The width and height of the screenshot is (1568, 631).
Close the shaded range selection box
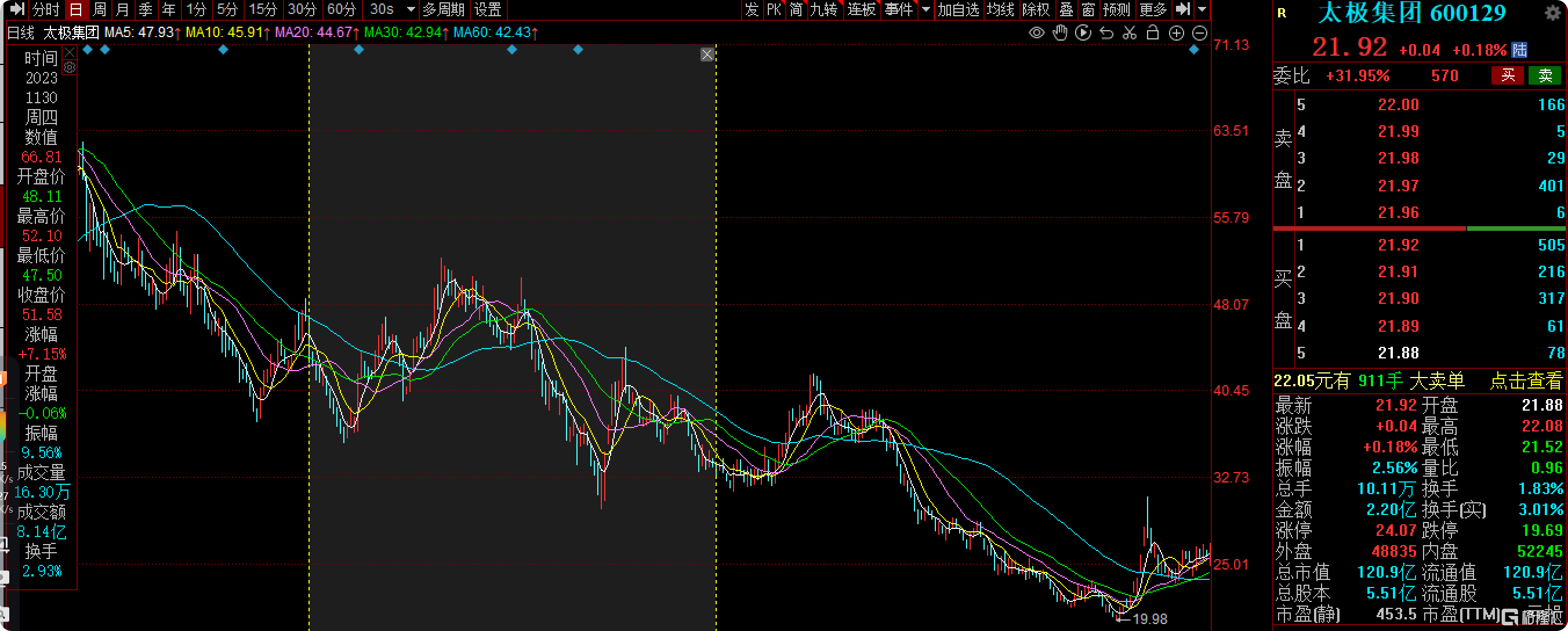point(707,55)
